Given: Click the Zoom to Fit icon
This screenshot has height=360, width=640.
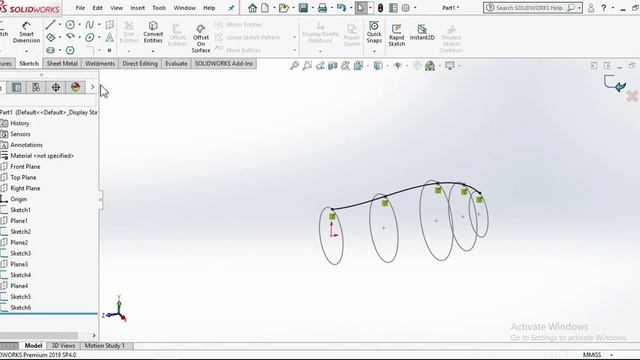Looking at the screenshot, I should point(294,65).
